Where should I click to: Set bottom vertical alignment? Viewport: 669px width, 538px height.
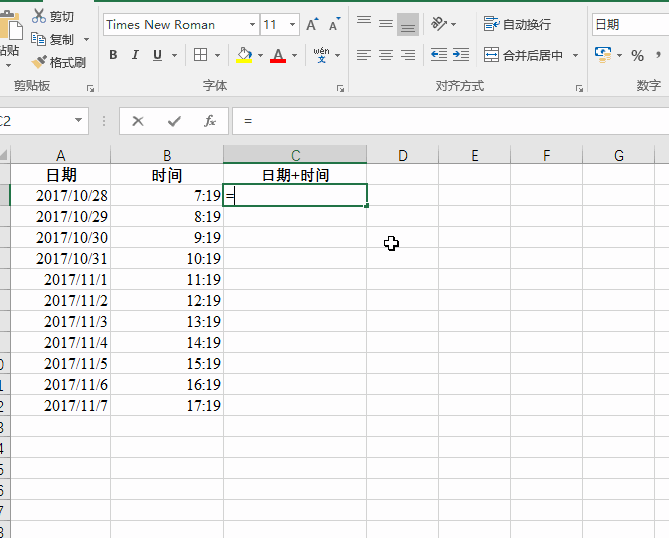(408, 24)
